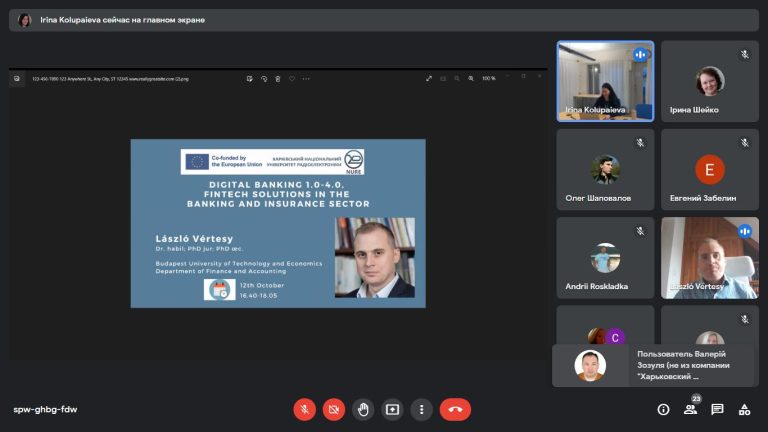Viewport: 768px width, 432px height.
Task: Click the edit image icon in shared Photos toolbar
Action: (249, 78)
